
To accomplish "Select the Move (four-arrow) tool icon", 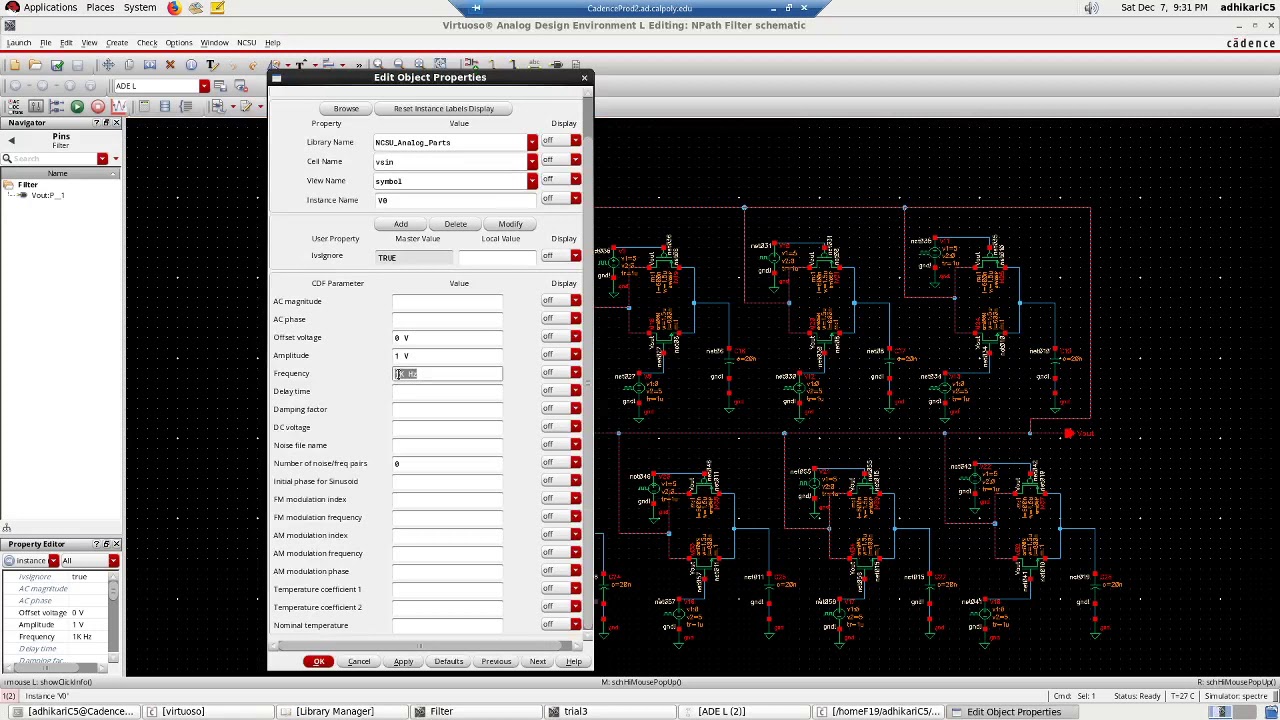I will (108, 65).
